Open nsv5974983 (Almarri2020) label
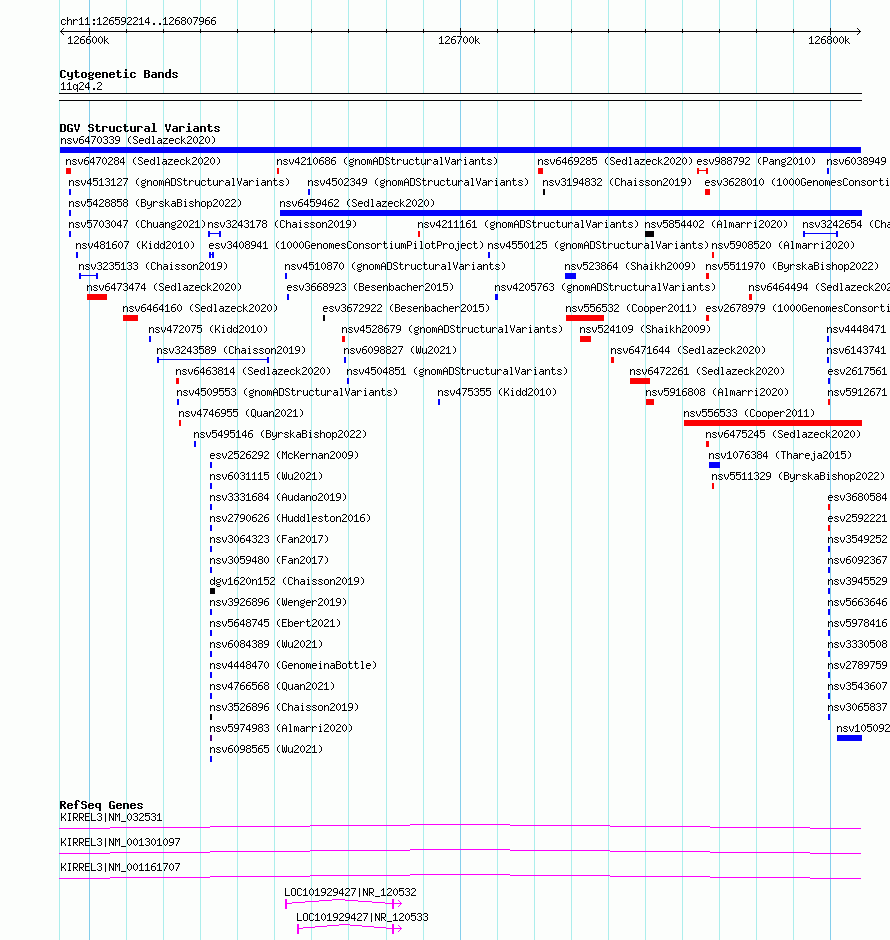This screenshot has height=940, width=890. click(x=281, y=728)
